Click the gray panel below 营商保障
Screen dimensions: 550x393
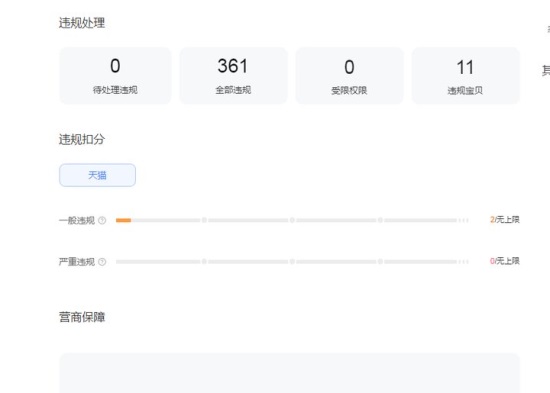[289, 373]
